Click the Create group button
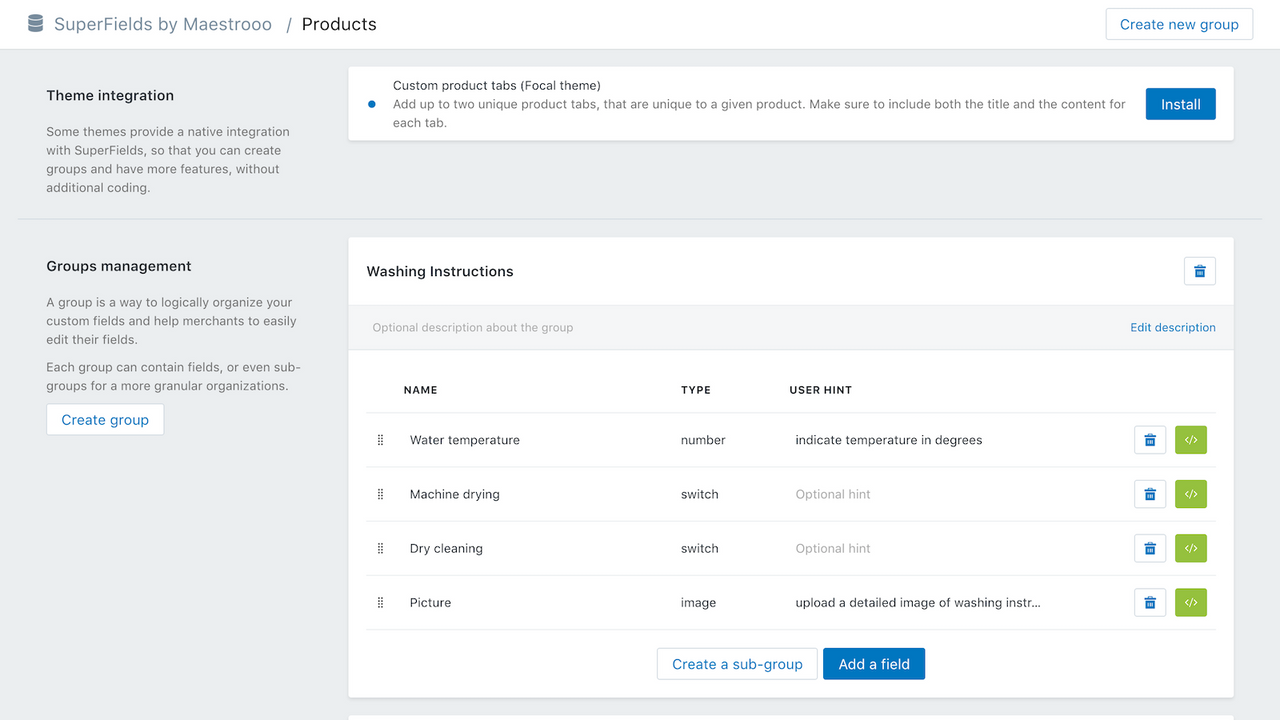This screenshot has height=720, width=1280. 104,419
